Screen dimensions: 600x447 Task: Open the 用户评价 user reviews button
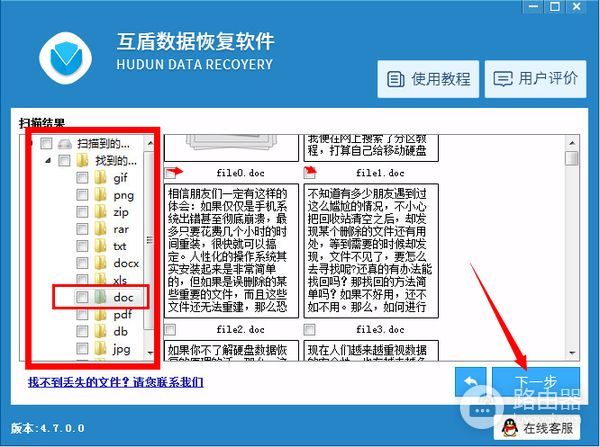[535, 79]
